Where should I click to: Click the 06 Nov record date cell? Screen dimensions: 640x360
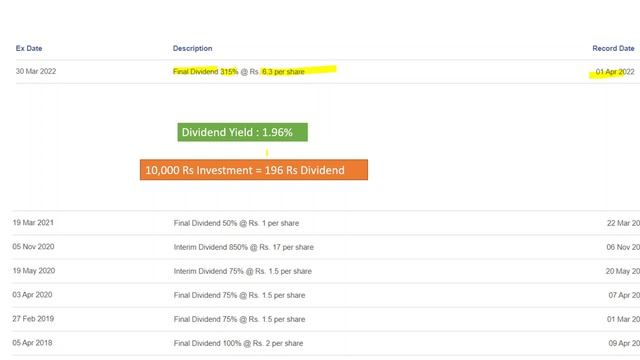coord(623,247)
